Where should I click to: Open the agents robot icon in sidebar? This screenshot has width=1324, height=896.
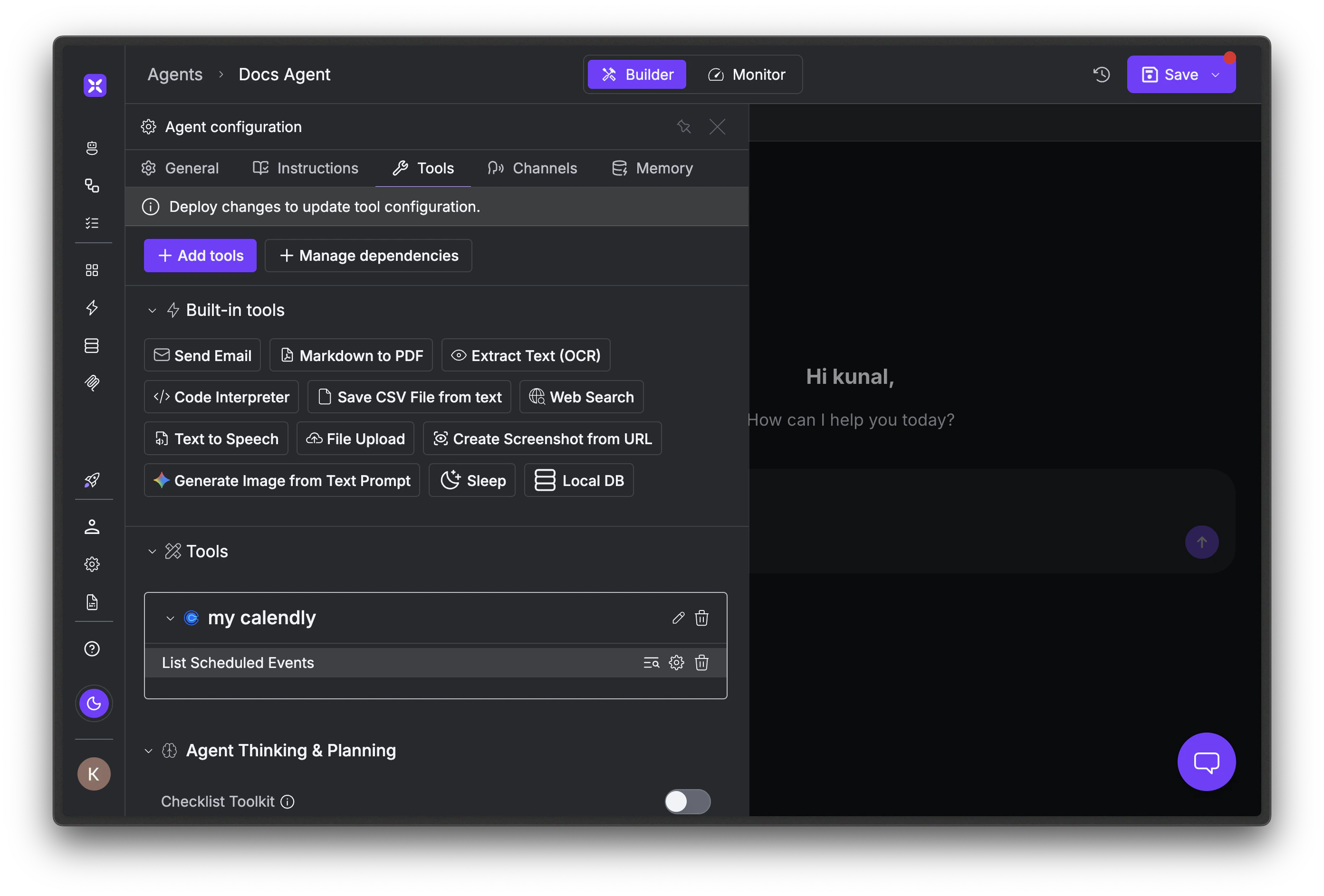[92, 148]
